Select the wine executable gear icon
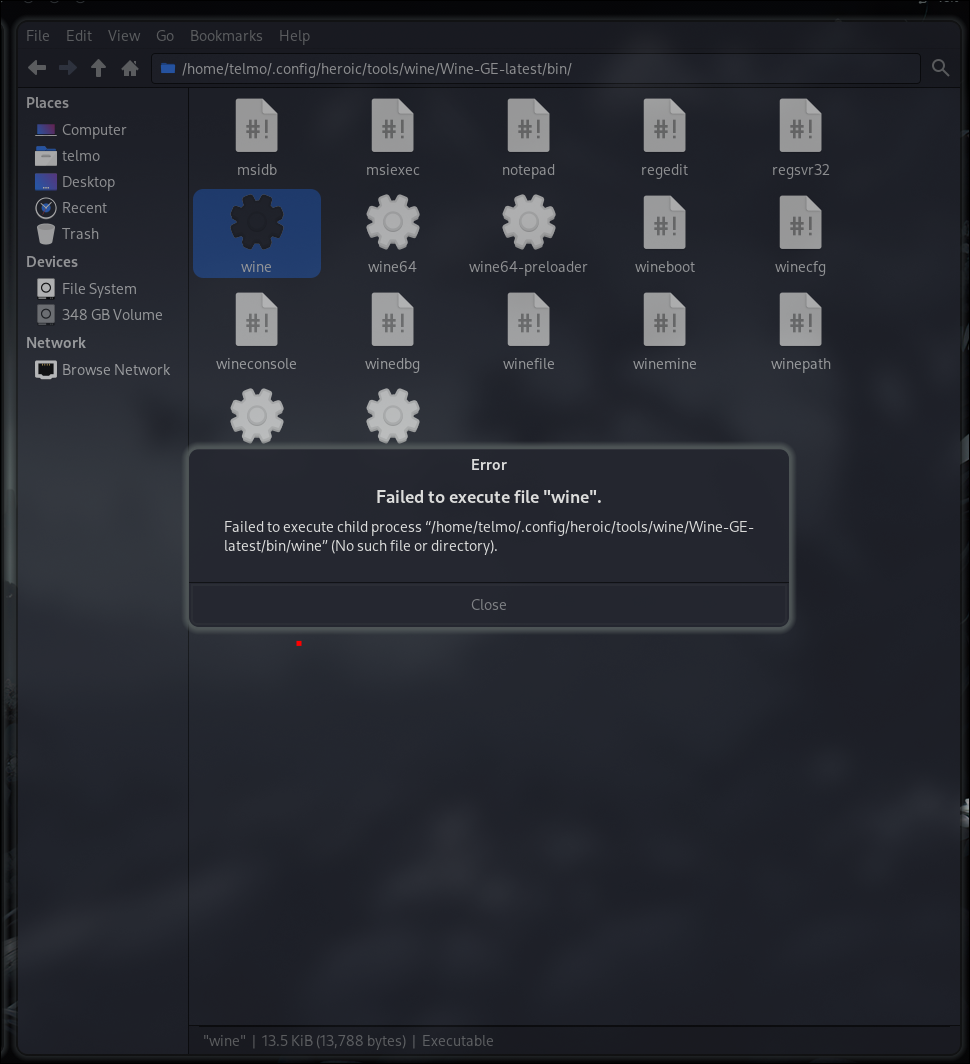970x1064 pixels. [257, 223]
